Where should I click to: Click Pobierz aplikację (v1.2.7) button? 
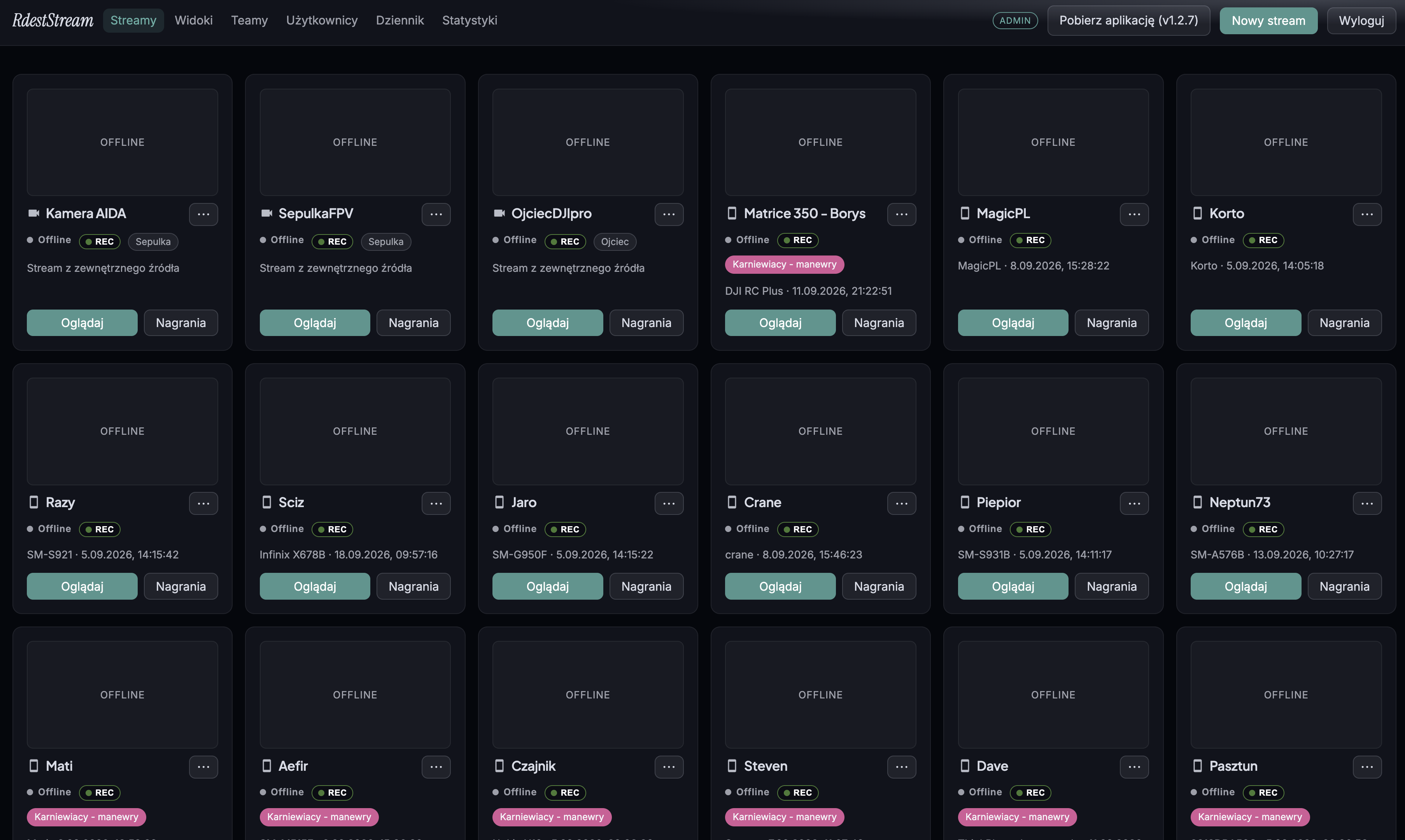coord(1128,21)
